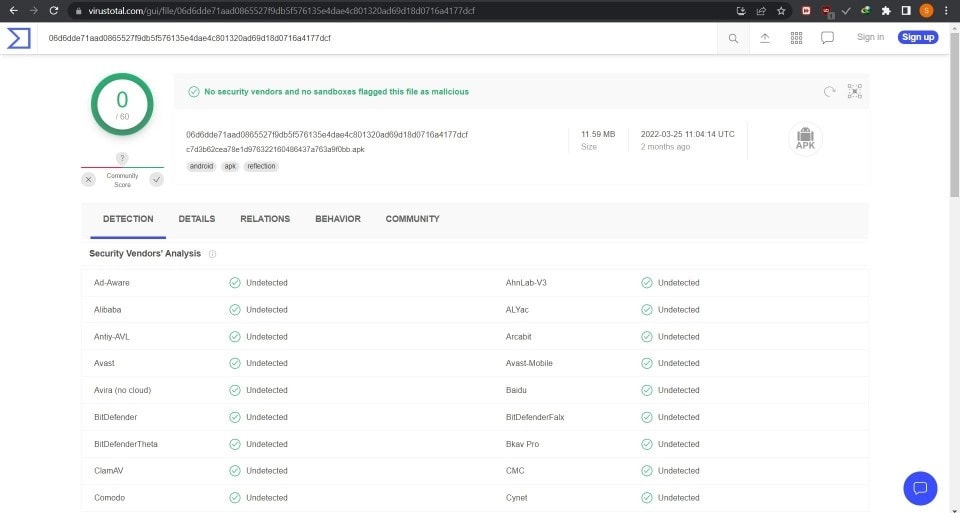Click the BitDefenderTheta vendor name

[126, 444]
